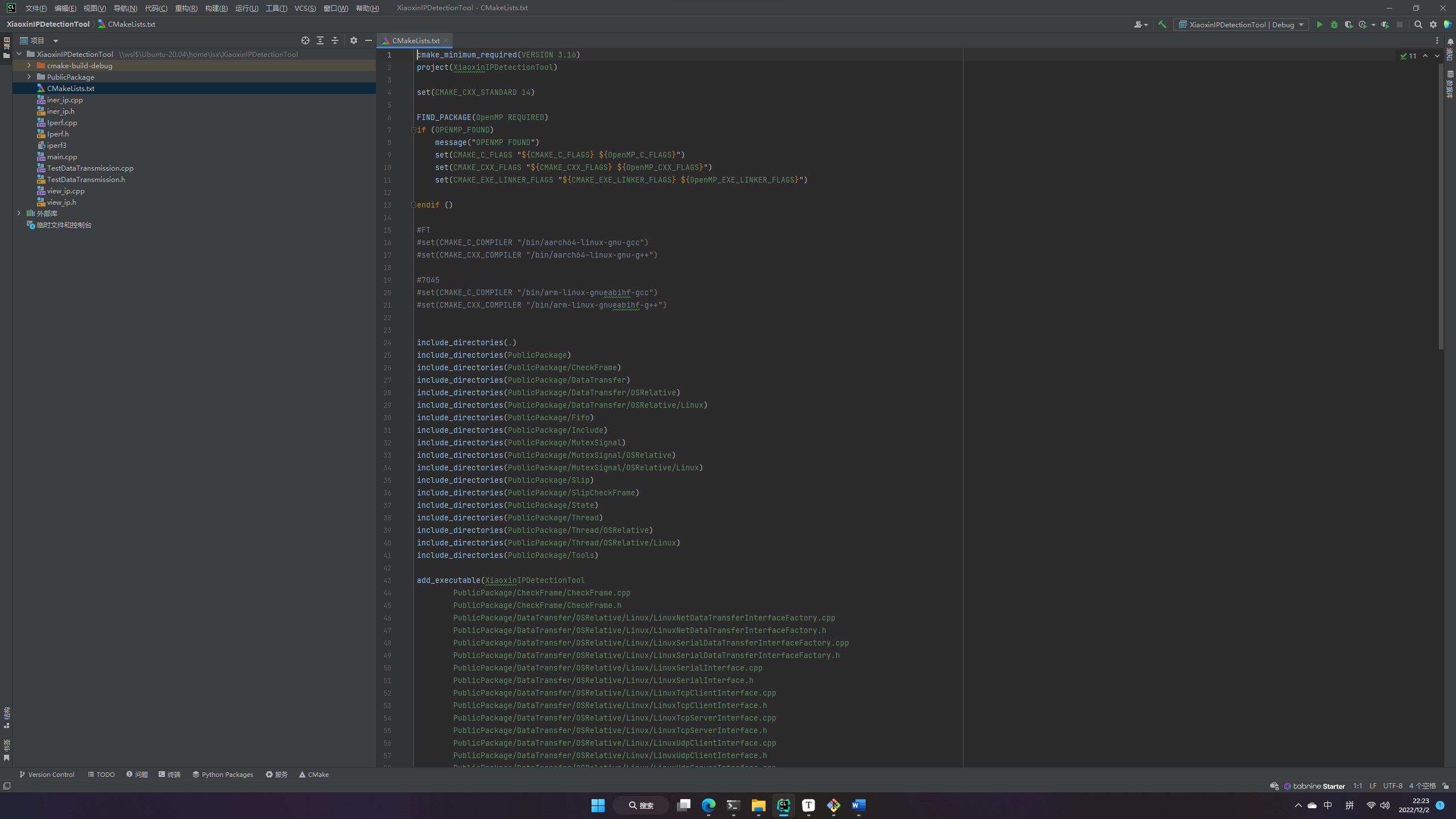Click the colorful Code With Me logo icon
The image size is (1456, 819).
1447,24
